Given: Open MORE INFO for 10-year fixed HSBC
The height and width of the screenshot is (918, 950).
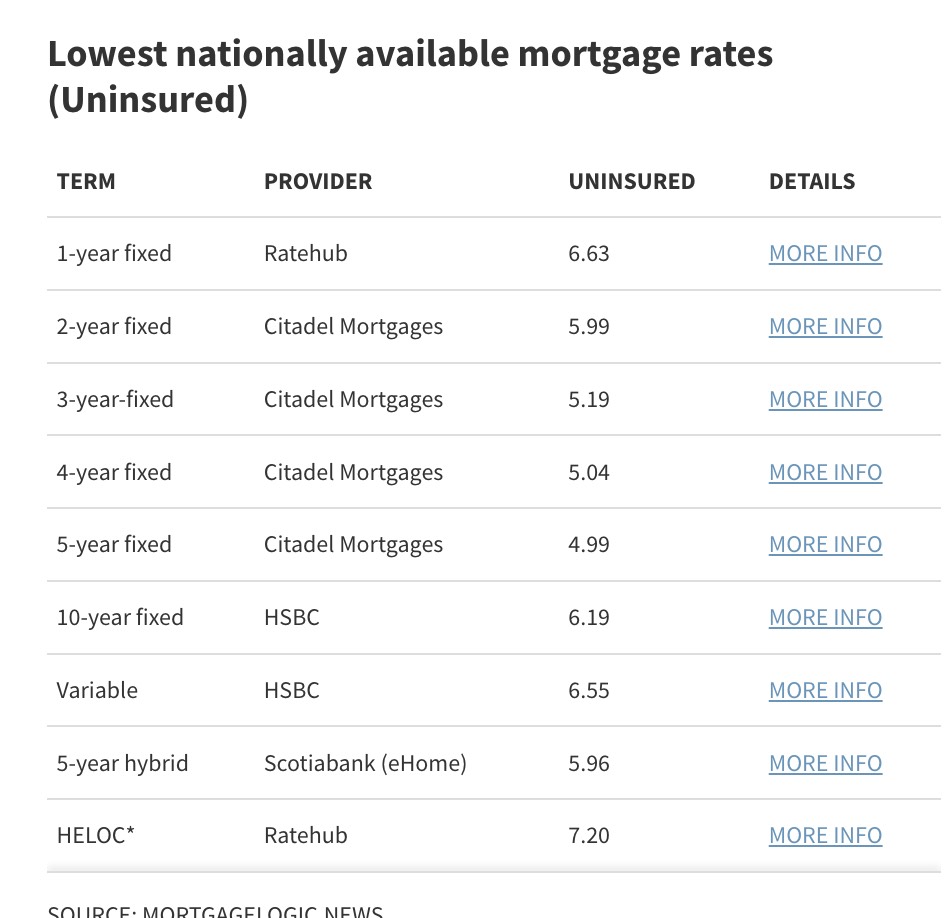Looking at the screenshot, I should [825, 618].
